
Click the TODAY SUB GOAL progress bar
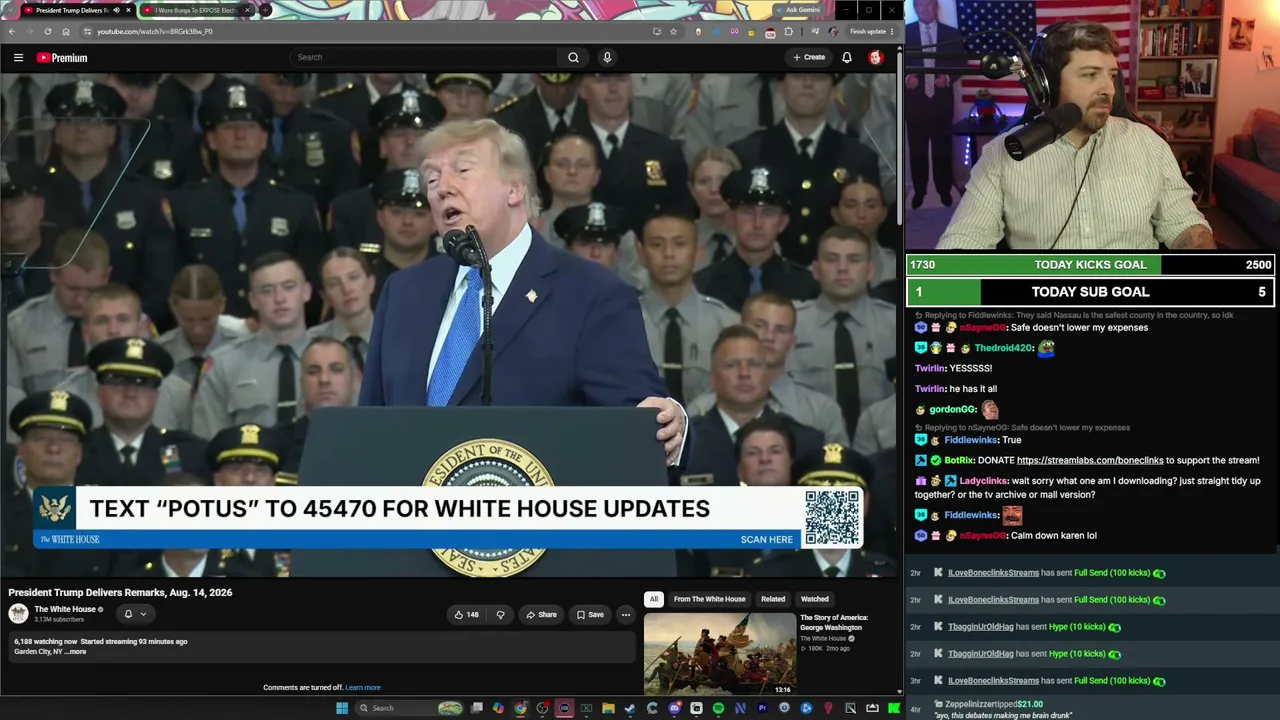1091,292
